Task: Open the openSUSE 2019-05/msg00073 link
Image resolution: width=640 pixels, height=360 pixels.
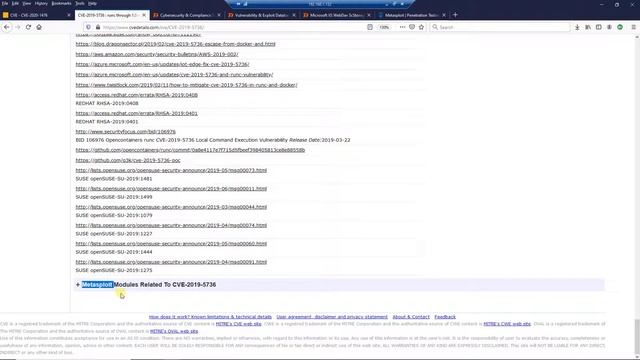Action: pos(171,170)
